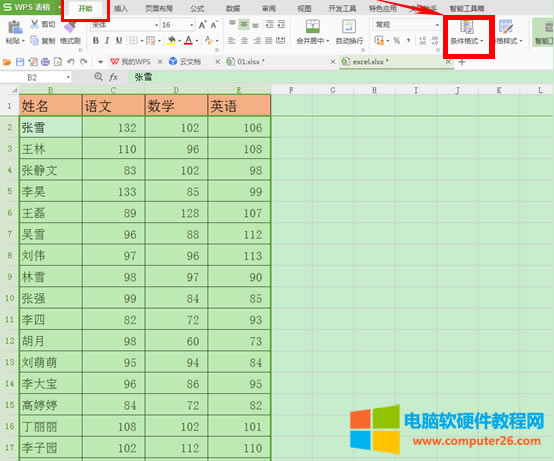554x461 pixels.
Task: Apply yellow fill color bucket
Action: [171, 41]
